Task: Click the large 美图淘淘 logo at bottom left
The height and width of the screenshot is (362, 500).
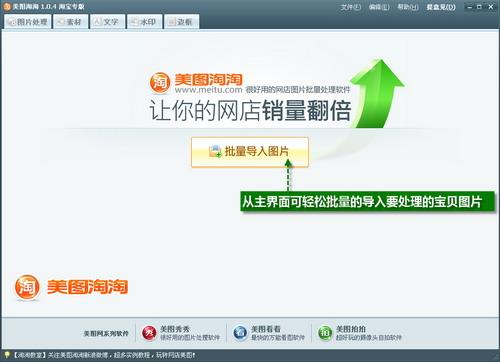Action: click(x=71, y=287)
